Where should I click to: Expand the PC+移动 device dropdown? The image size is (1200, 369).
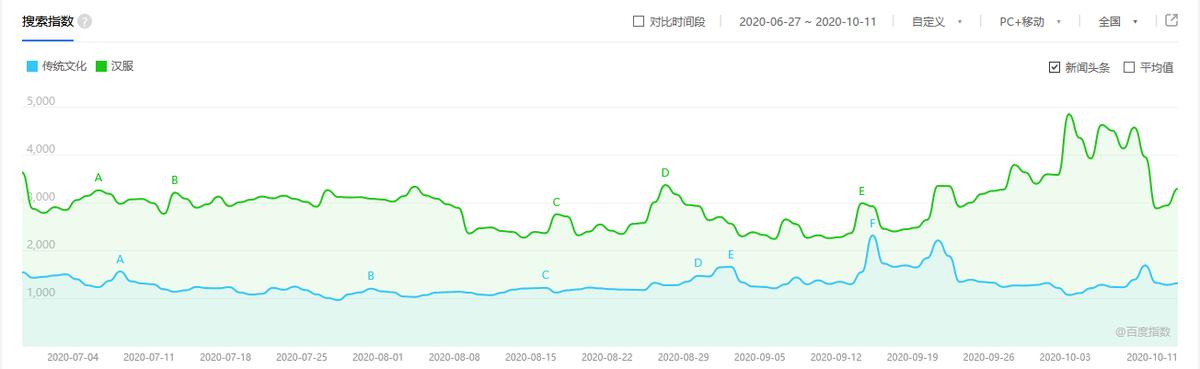(x=1030, y=21)
